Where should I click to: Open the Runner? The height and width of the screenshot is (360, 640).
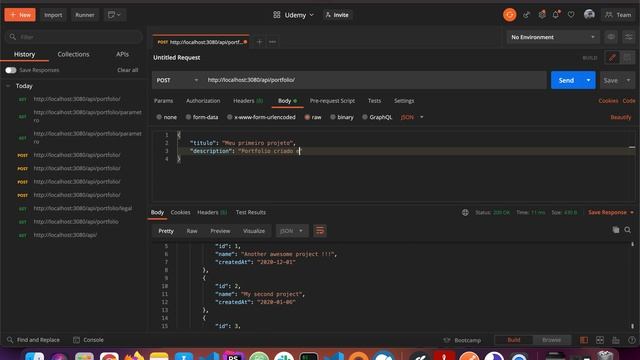coord(85,15)
